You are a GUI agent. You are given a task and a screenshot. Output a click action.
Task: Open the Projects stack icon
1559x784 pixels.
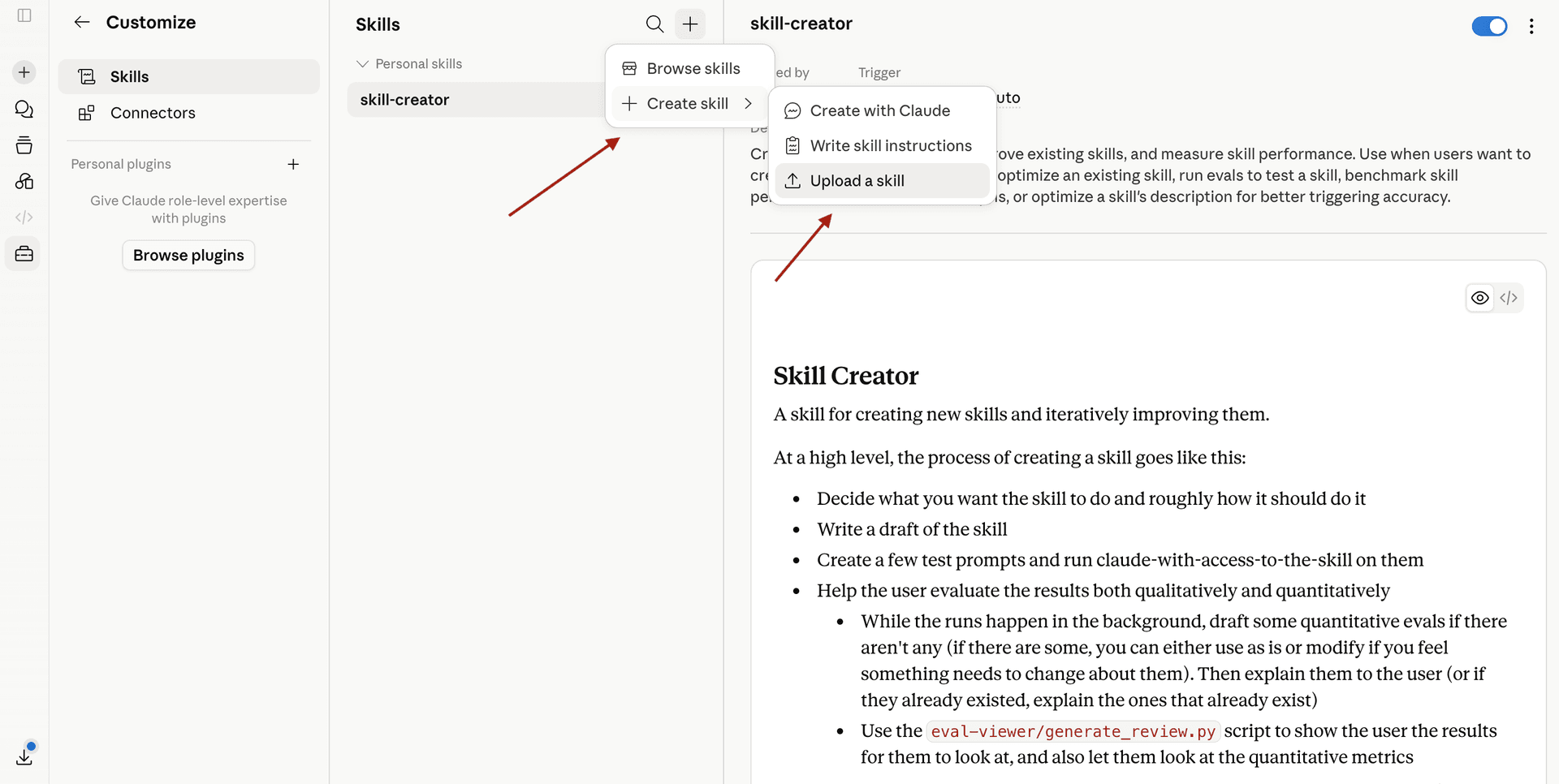tap(24, 145)
